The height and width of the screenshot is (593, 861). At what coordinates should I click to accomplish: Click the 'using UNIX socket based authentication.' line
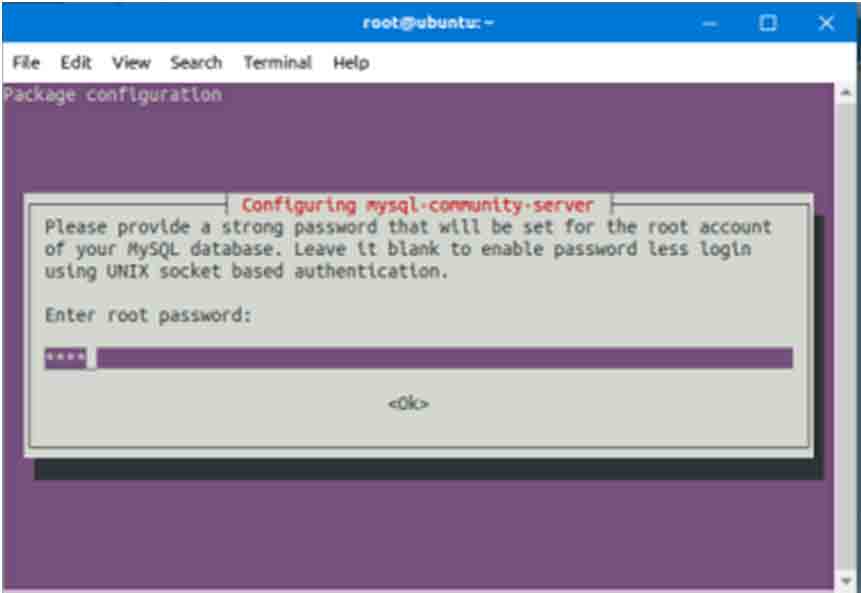(247, 271)
